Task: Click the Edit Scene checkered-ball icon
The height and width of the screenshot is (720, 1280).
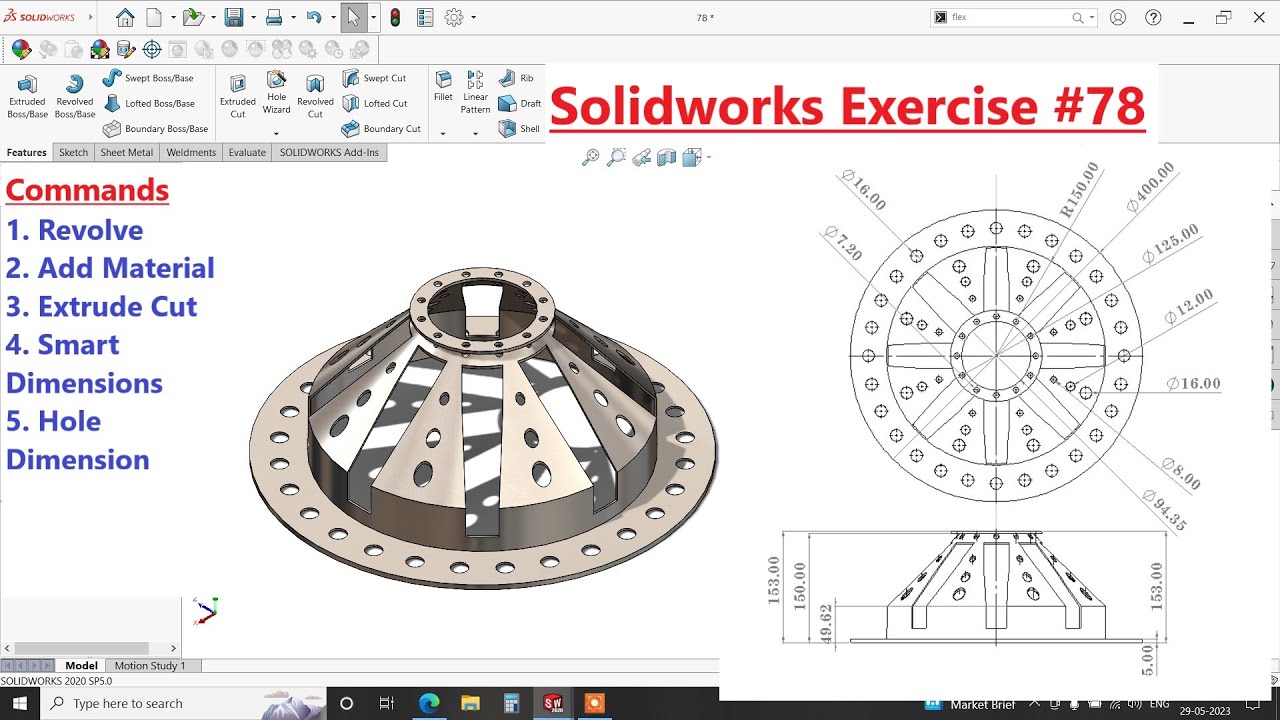Action: 100,49
